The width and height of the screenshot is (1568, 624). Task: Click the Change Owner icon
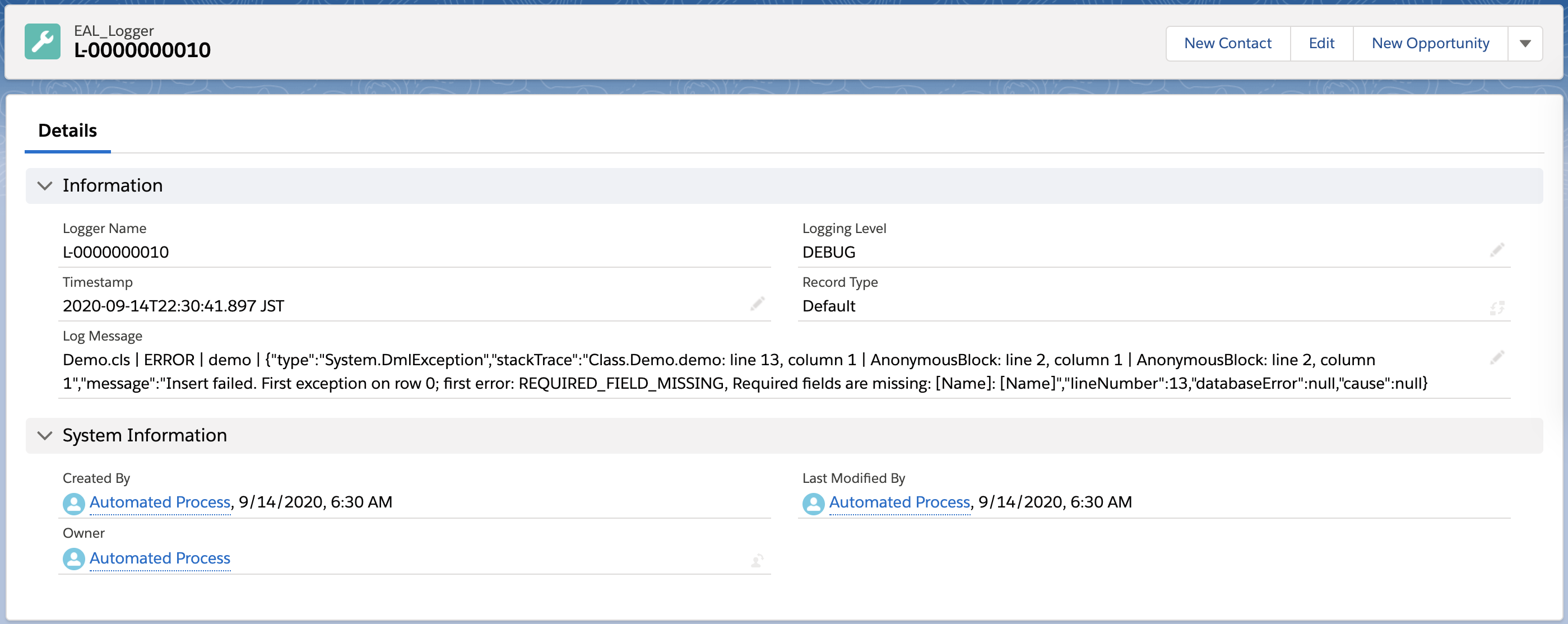coord(757,560)
